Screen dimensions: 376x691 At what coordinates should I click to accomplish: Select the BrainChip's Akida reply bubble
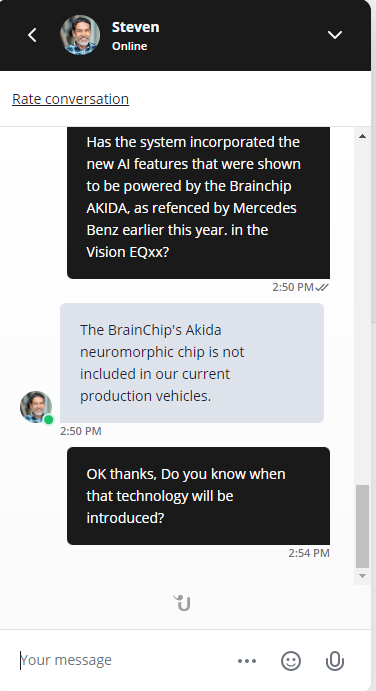[192, 363]
